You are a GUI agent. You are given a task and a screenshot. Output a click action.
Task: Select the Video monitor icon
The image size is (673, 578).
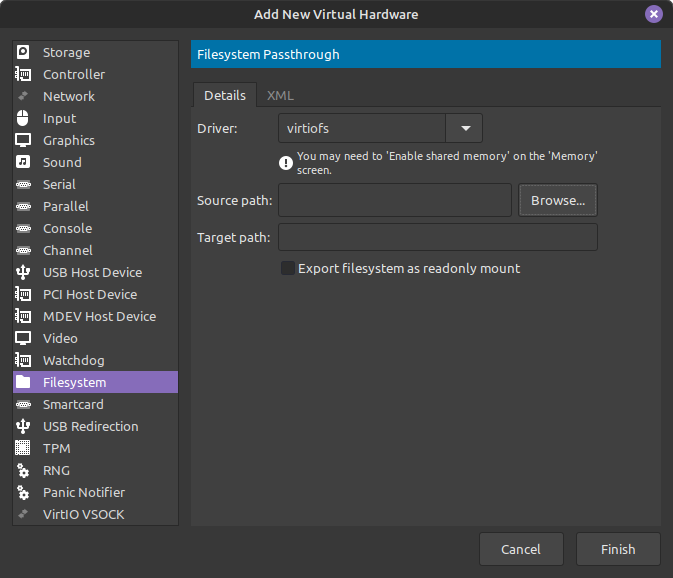(23, 338)
